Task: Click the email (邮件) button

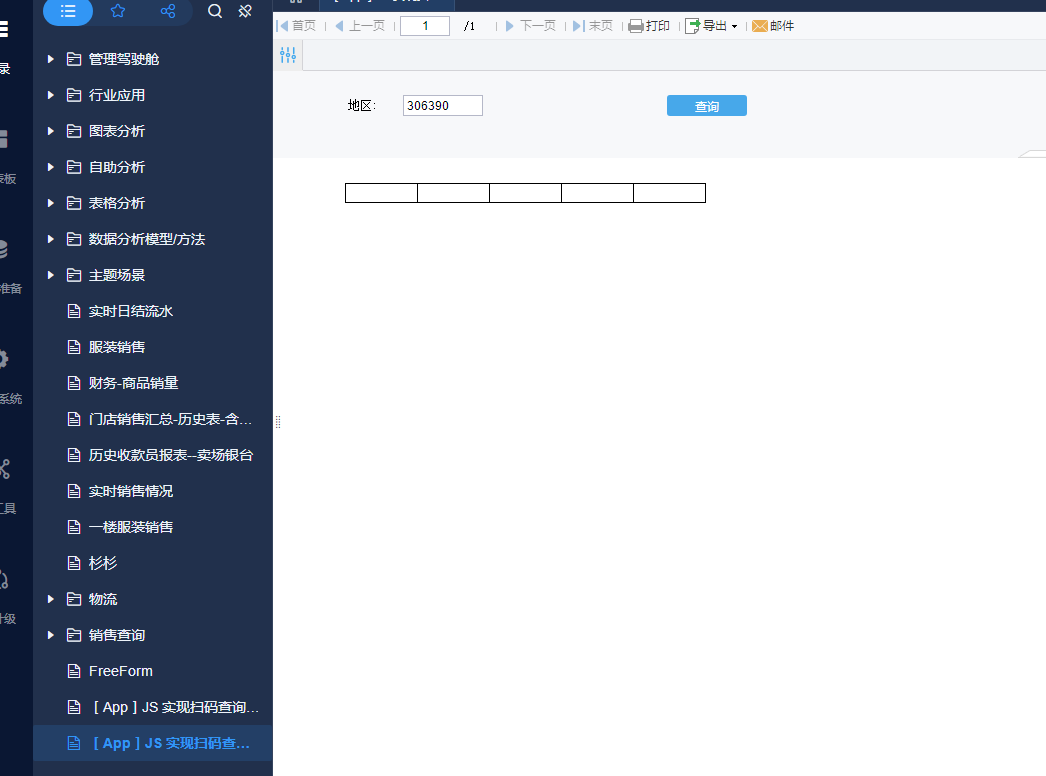Action: tap(773, 26)
